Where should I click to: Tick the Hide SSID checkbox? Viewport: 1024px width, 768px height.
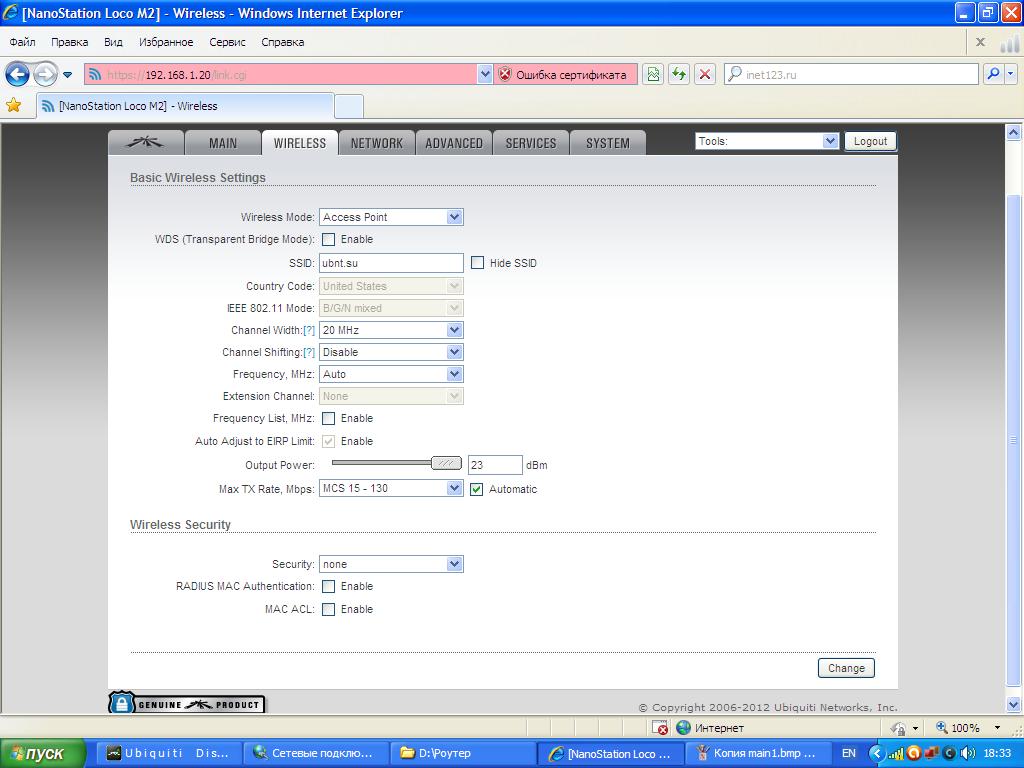(x=477, y=263)
